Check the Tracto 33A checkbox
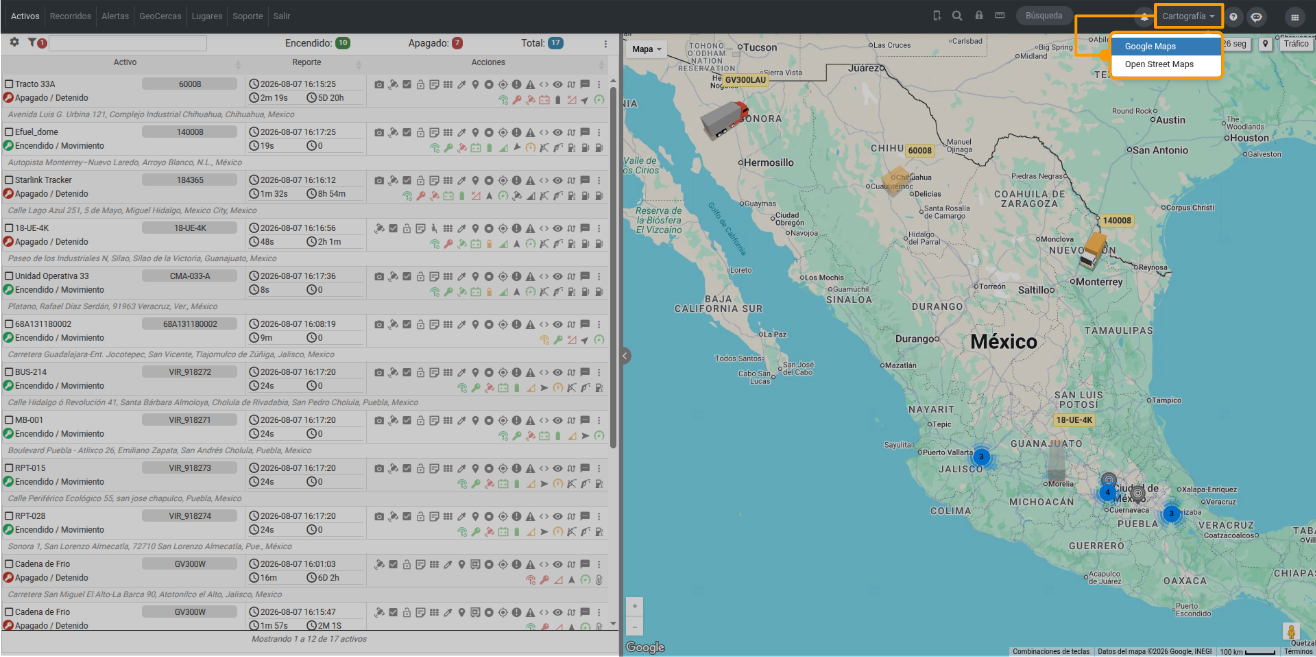The width and height of the screenshot is (1316, 657). 9,85
